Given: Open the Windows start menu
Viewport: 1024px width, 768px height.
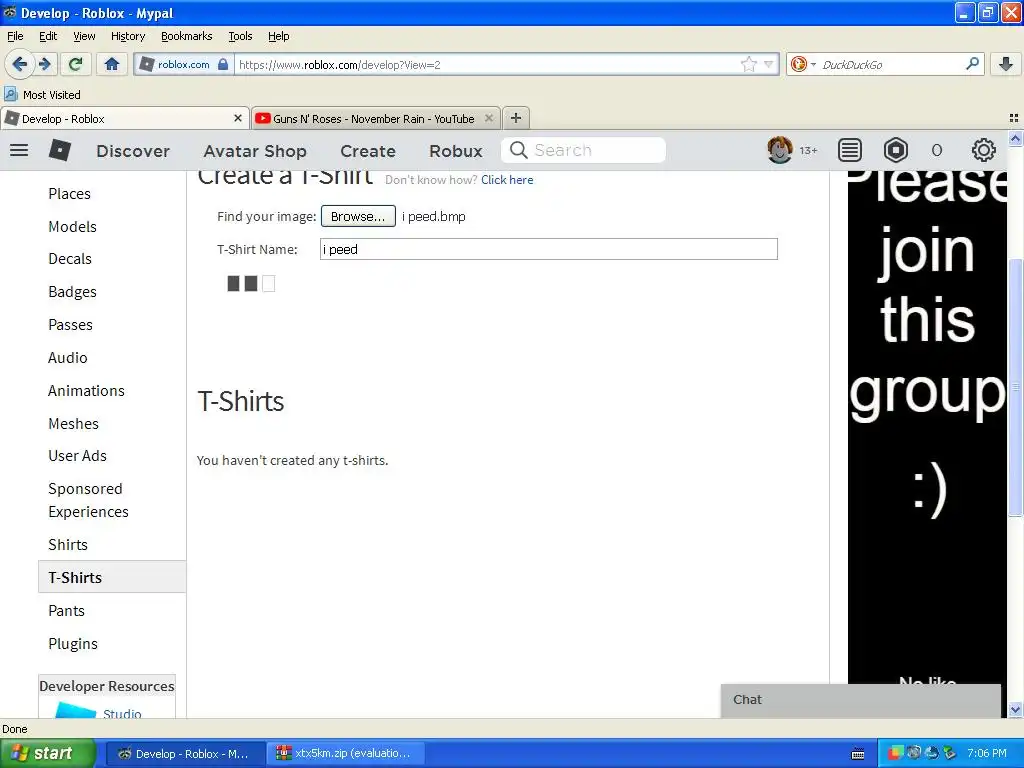Looking at the screenshot, I should pos(48,753).
